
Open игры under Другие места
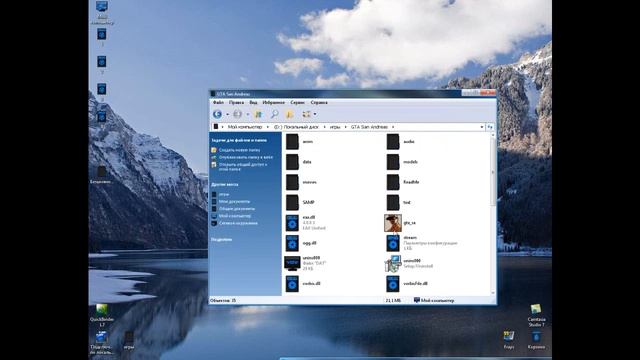224,194
